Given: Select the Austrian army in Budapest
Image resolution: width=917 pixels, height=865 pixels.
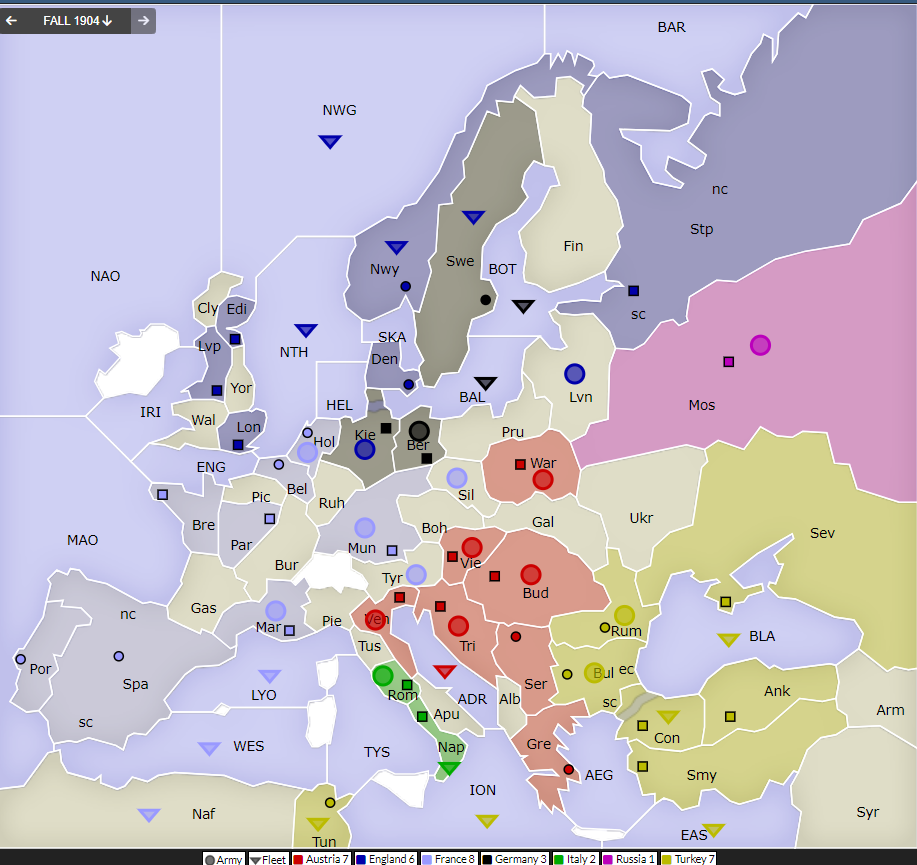Looking at the screenshot, I should coord(530,574).
